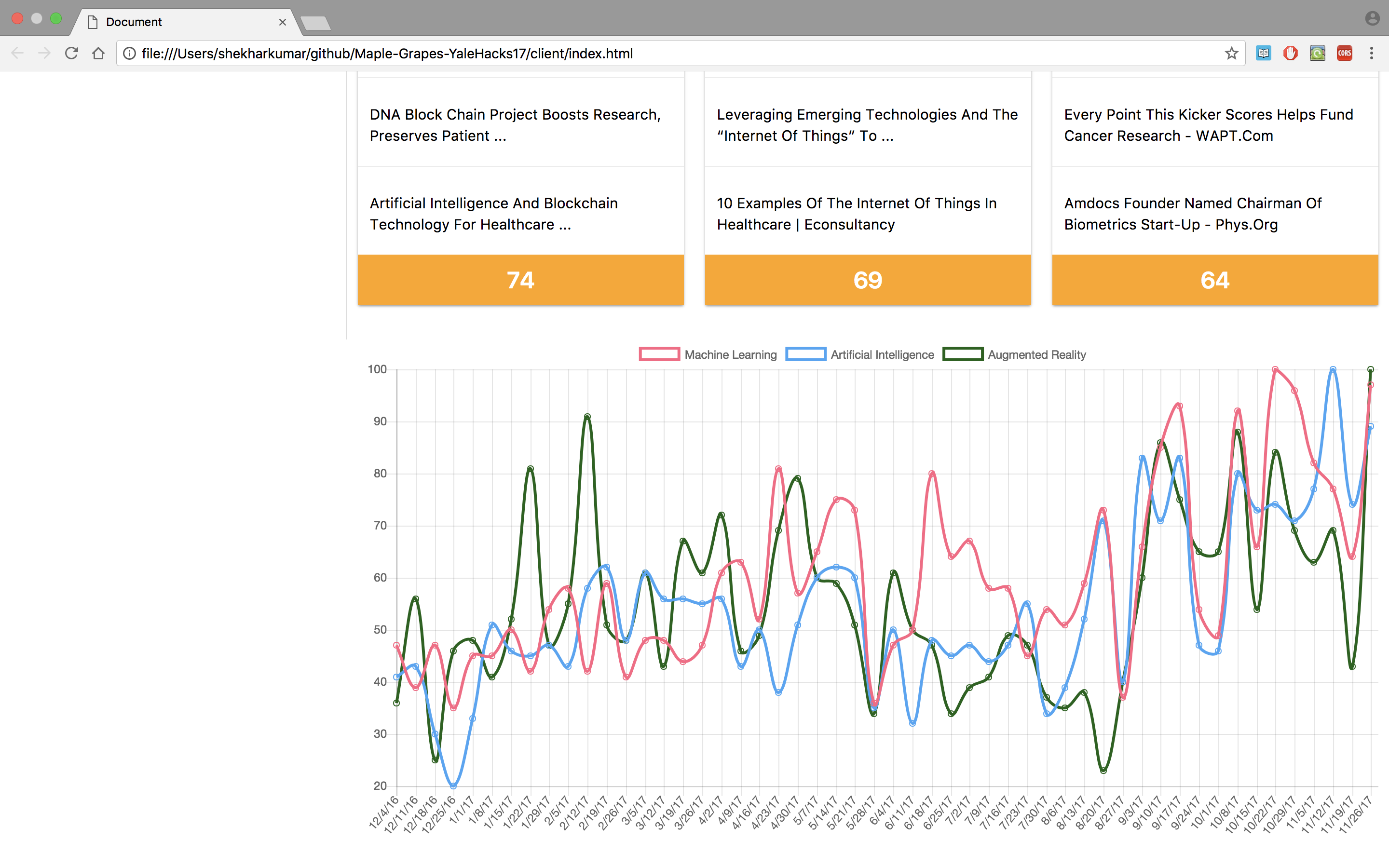Click the home button icon

click(98, 54)
